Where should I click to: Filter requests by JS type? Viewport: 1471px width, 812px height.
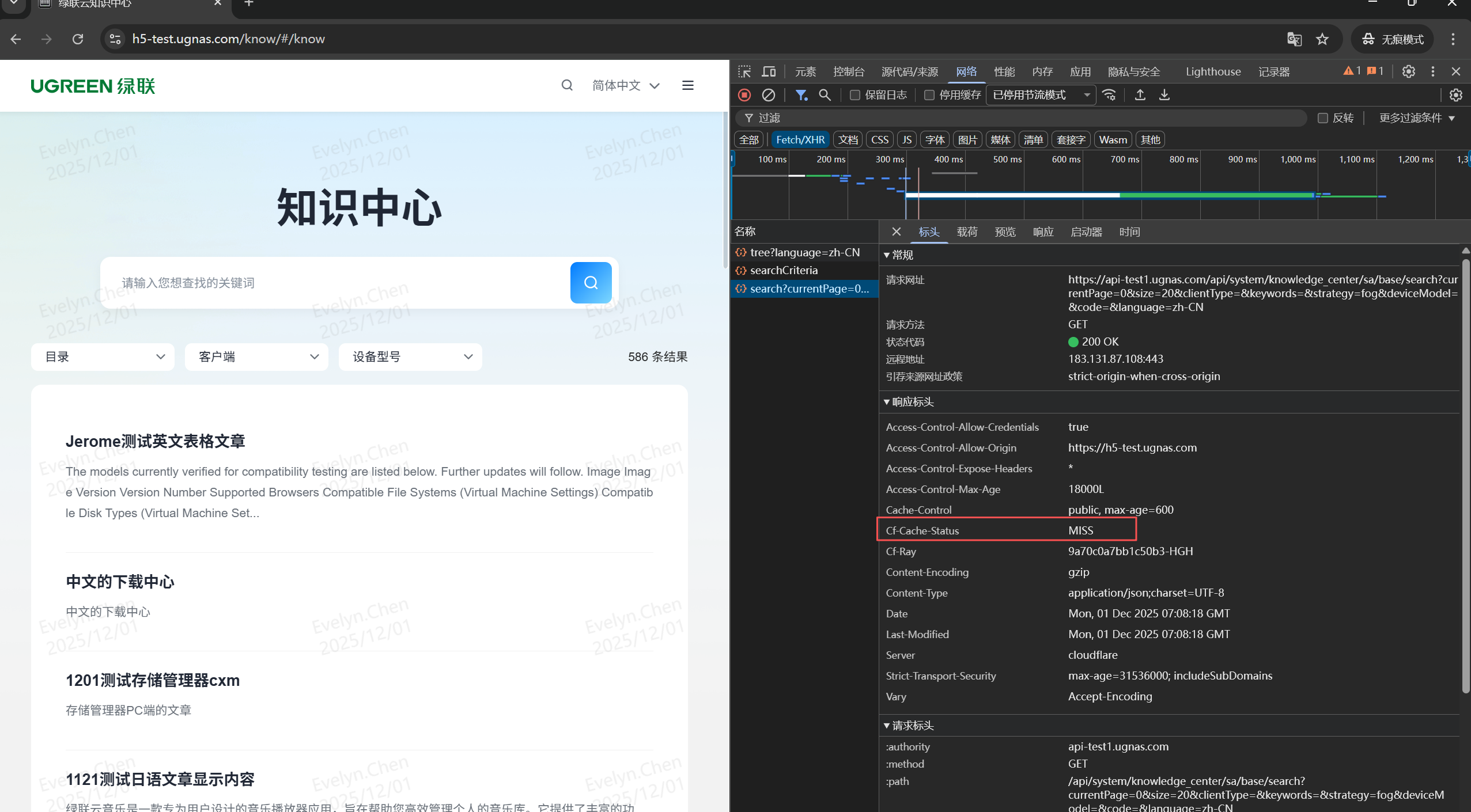click(906, 140)
